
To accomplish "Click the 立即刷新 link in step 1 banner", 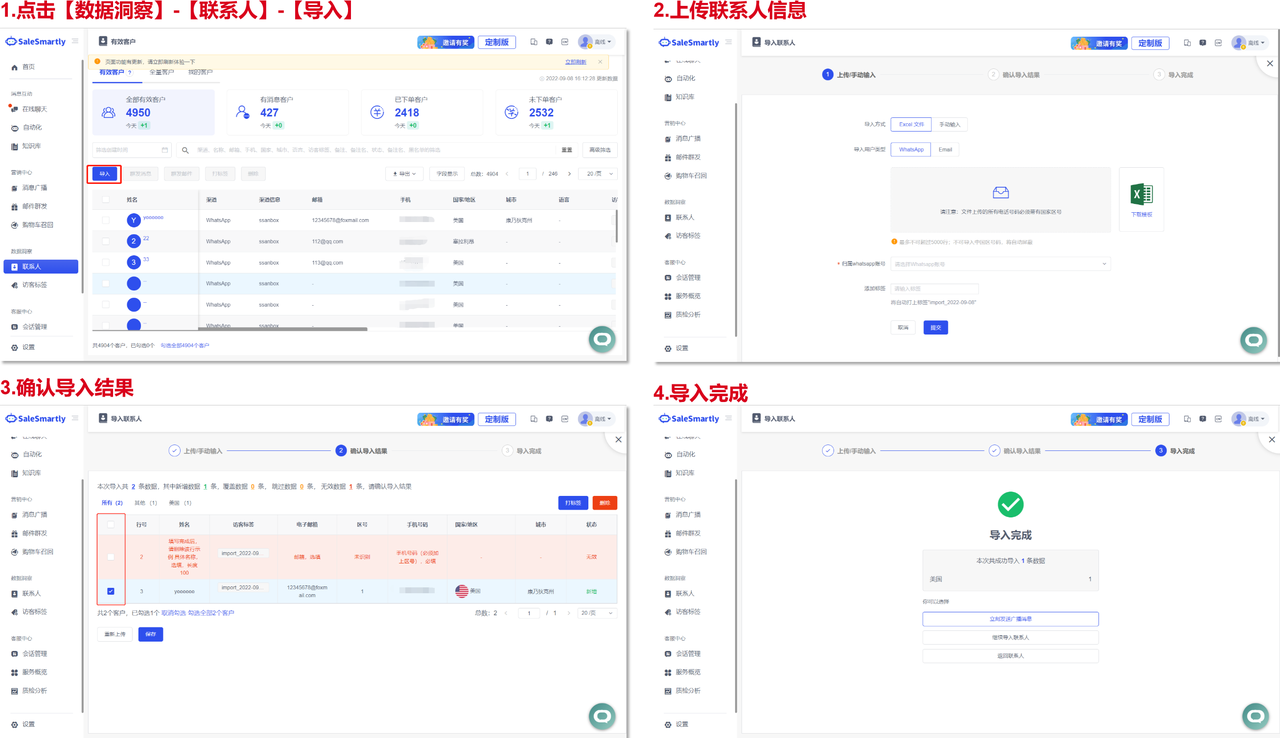I will pyautogui.click(x=575, y=62).
